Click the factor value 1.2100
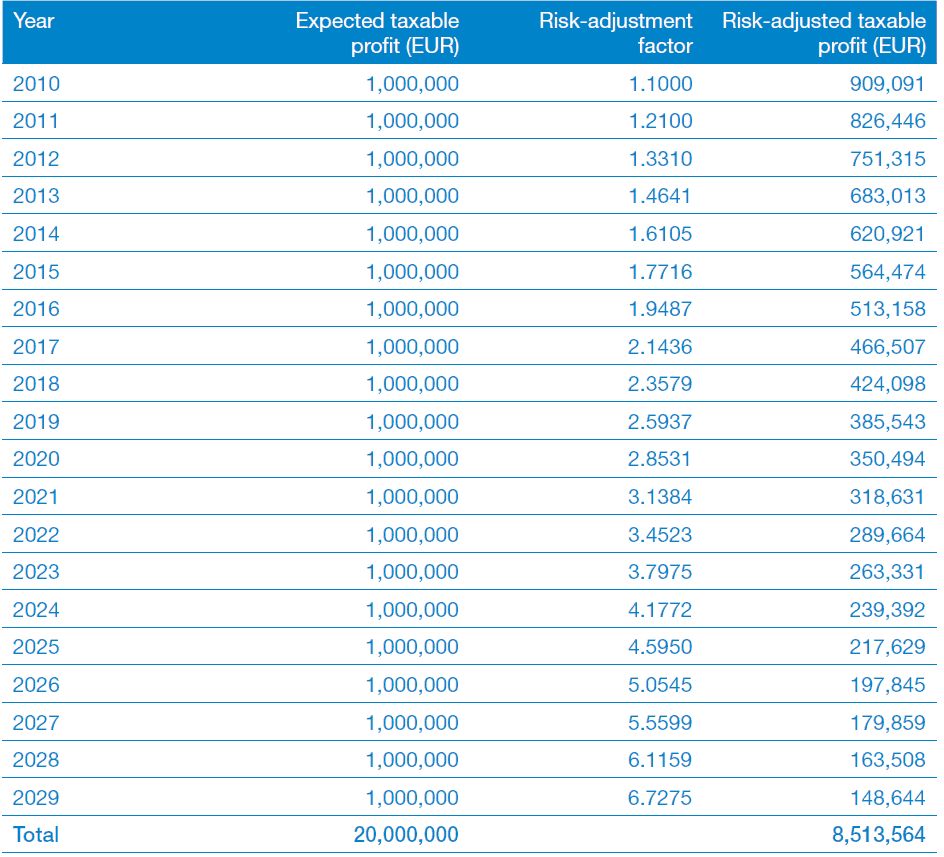This screenshot has width=944, height=857. coord(660,121)
